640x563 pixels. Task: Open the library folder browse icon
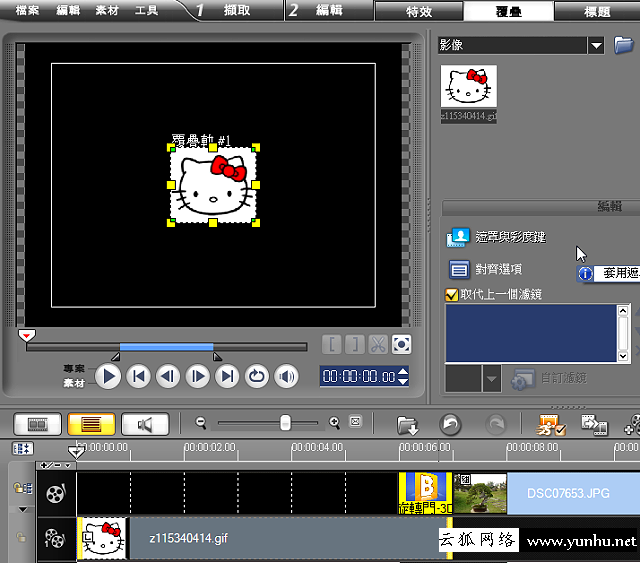(623, 45)
